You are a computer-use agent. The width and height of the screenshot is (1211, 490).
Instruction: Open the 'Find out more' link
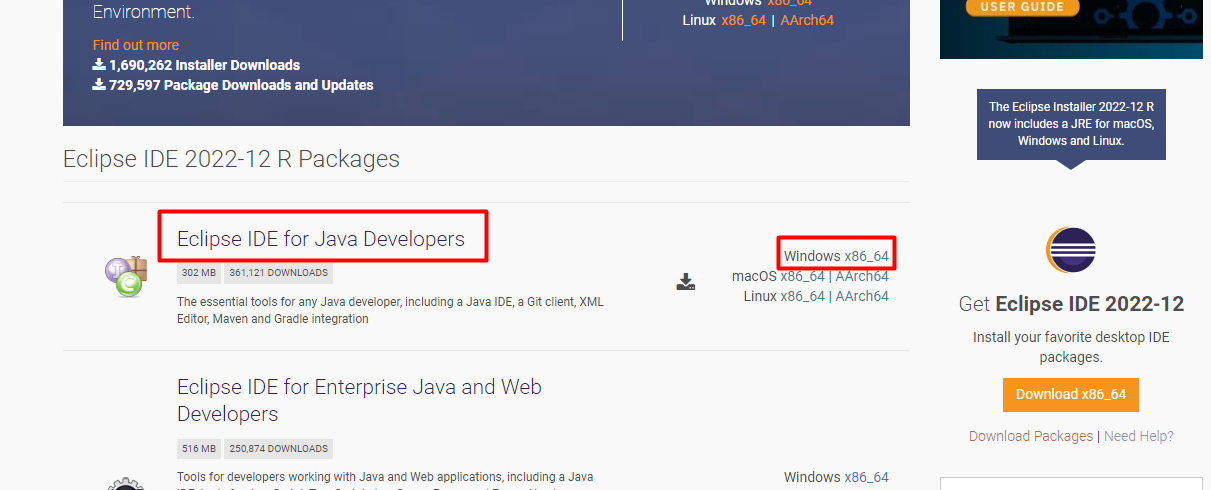(x=136, y=45)
